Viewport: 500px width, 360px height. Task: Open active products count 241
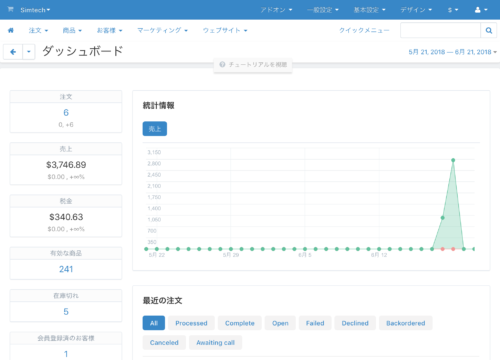pos(66,269)
